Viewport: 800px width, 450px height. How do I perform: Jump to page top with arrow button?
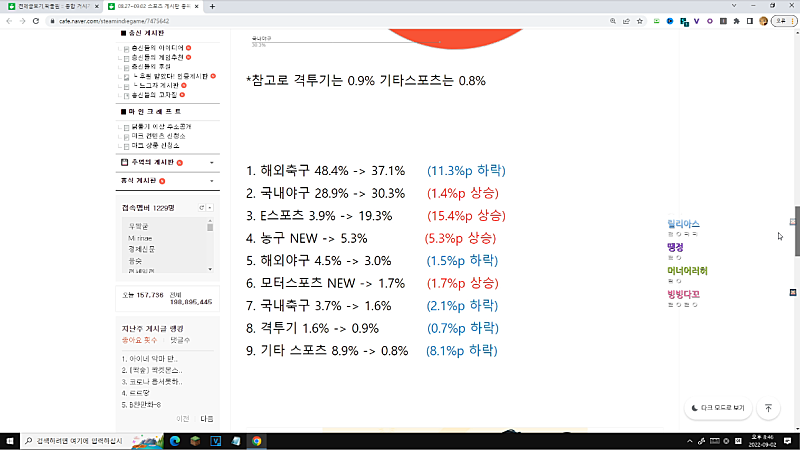768,408
